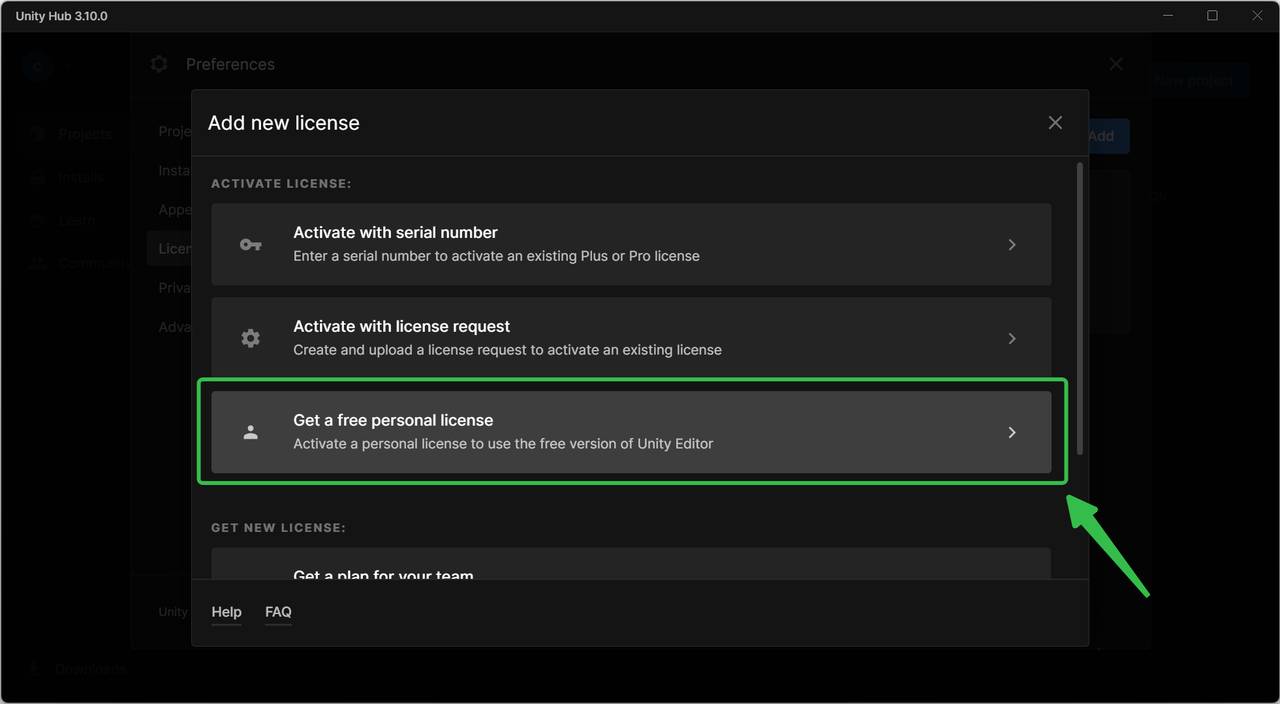Image resolution: width=1280 pixels, height=704 pixels.
Task: Click the Installs icon in the left sidebar
Action: point(37,177)
